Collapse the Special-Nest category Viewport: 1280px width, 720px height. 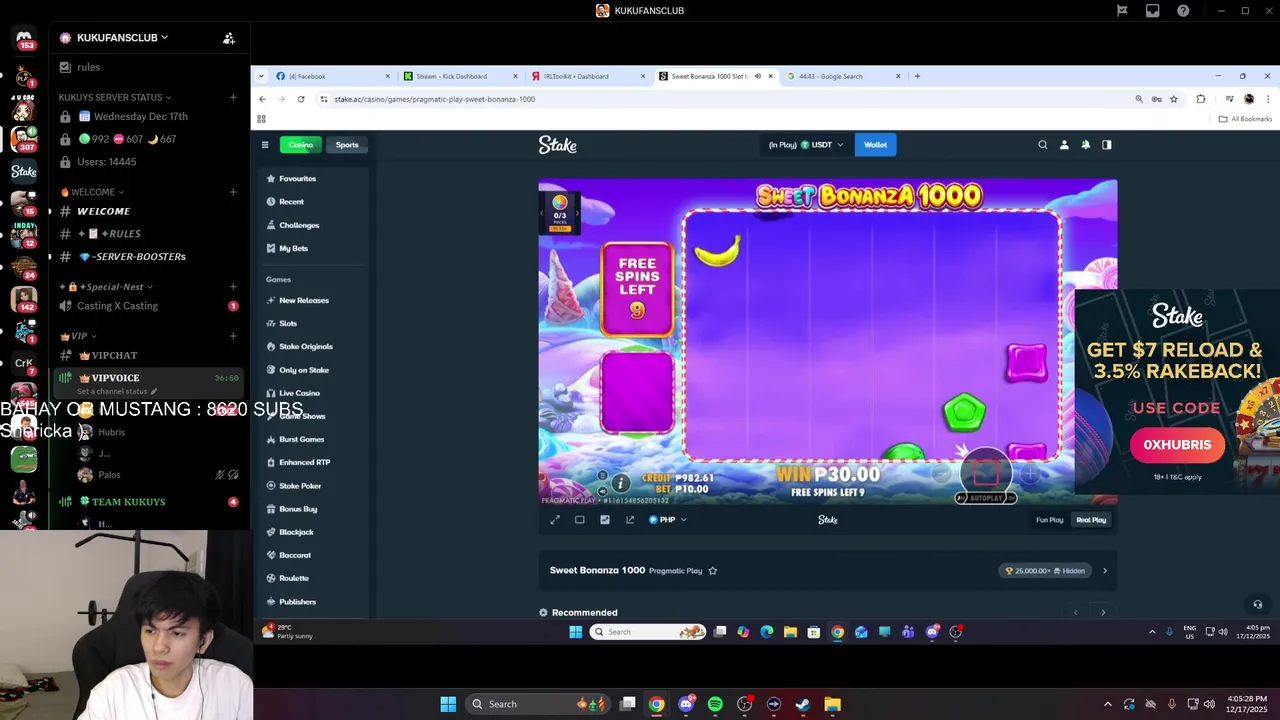(x=107, y=287)
